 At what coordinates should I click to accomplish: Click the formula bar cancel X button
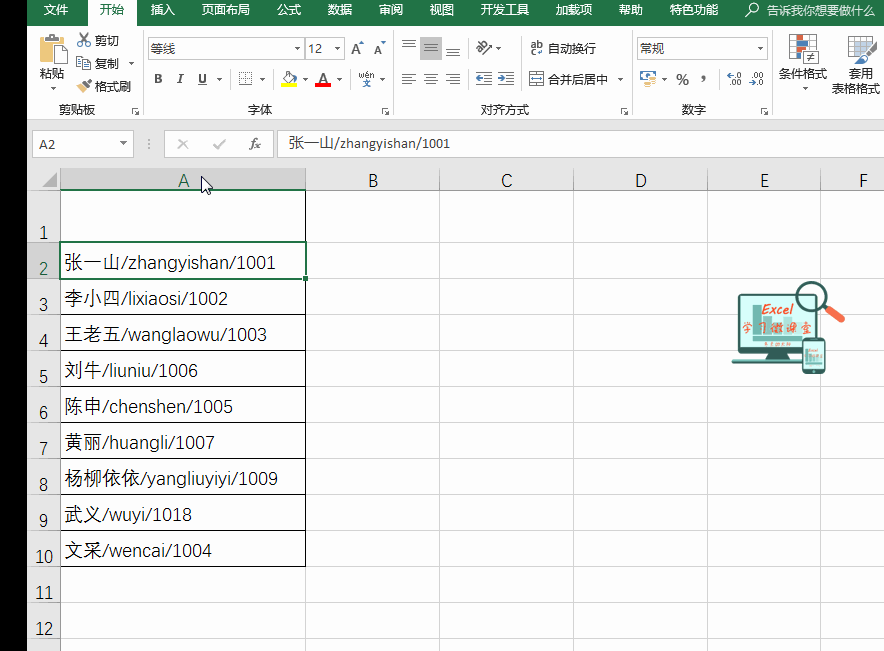(183, 144)
